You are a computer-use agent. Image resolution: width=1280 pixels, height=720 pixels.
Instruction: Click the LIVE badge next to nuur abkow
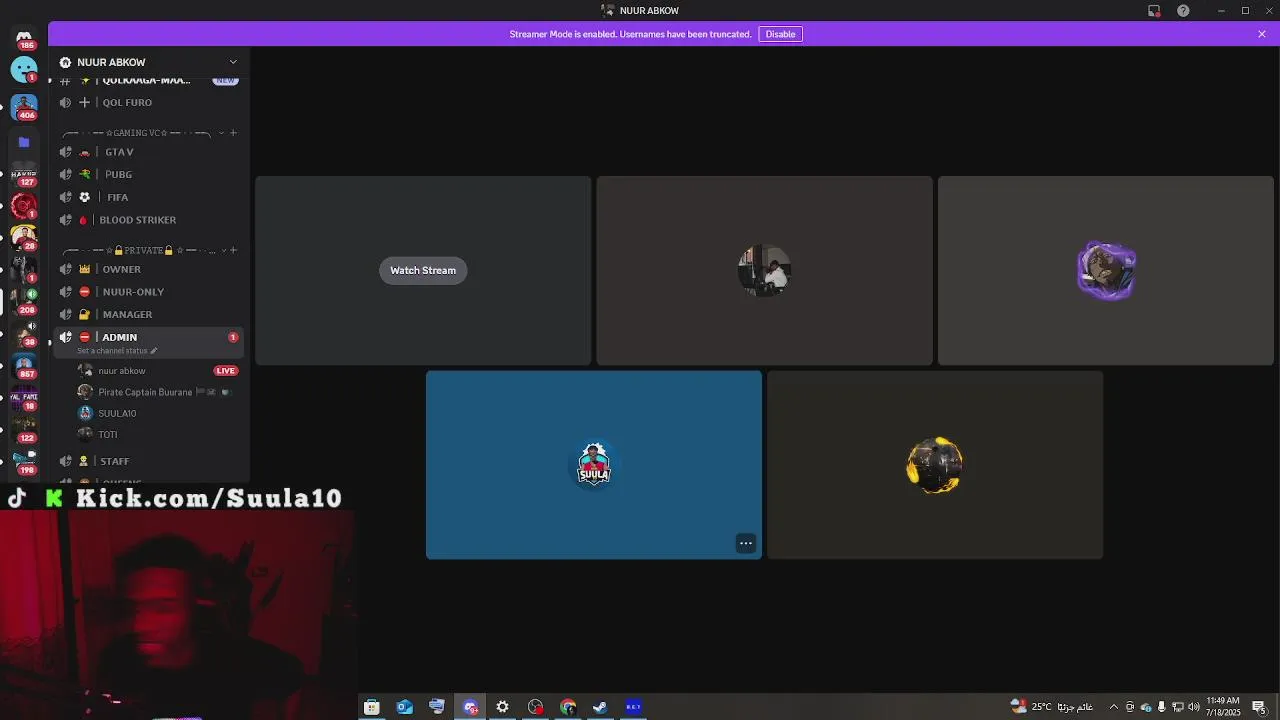(x=226, y=371)
